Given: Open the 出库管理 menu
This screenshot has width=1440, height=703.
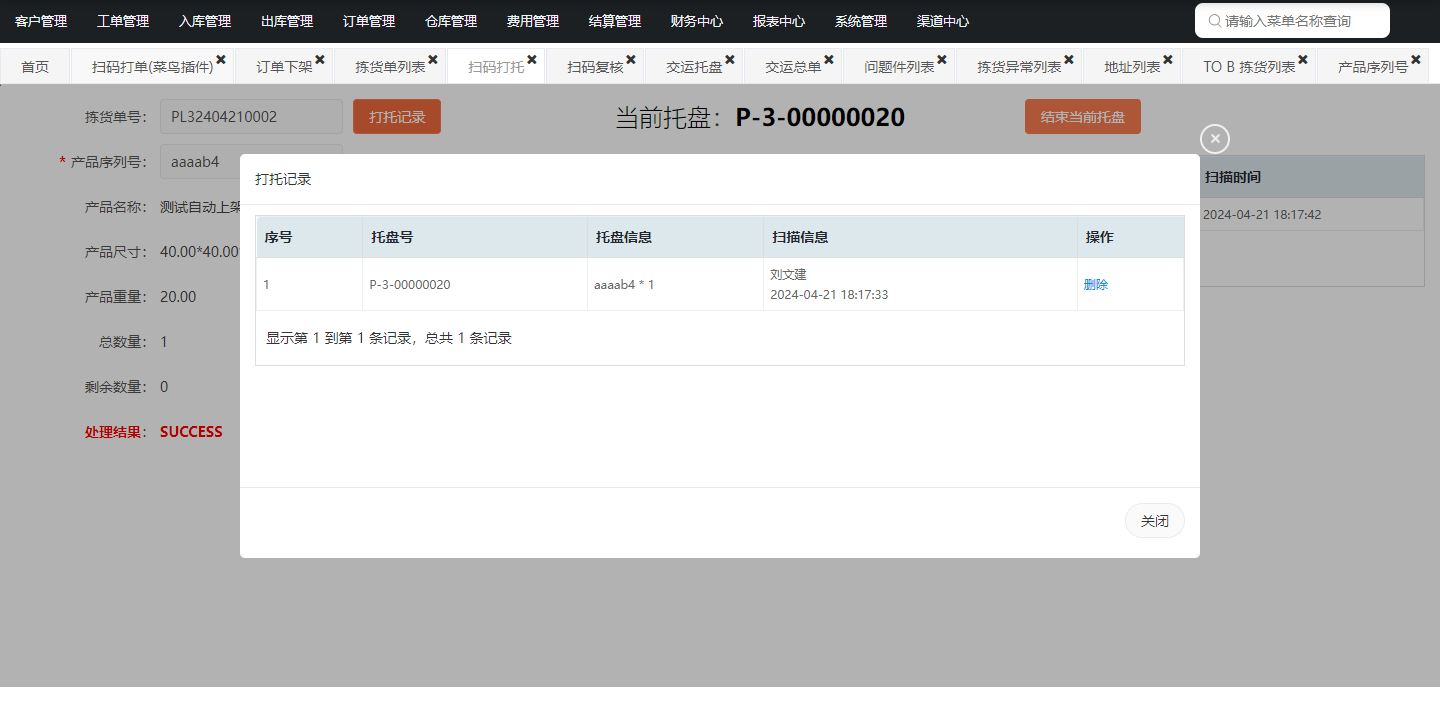Looking at the screenshot, I should [x=287, y=21].
